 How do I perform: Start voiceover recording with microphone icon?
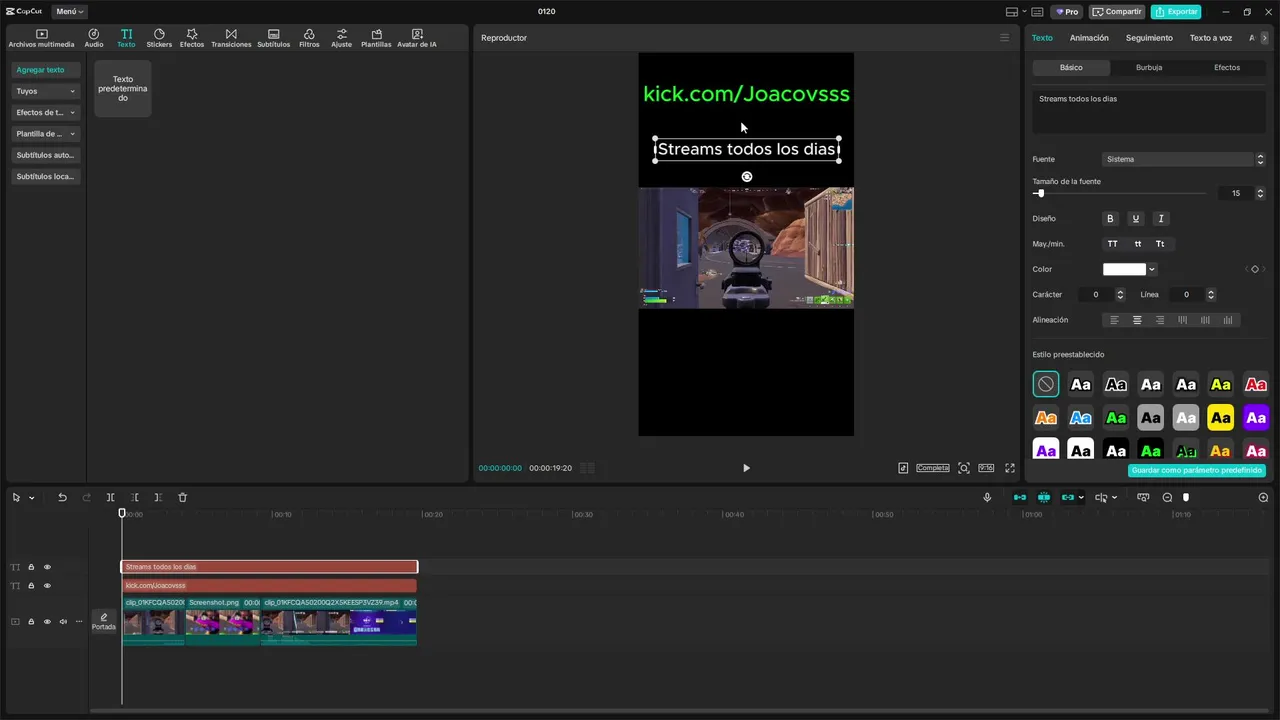tap(987, 497)
